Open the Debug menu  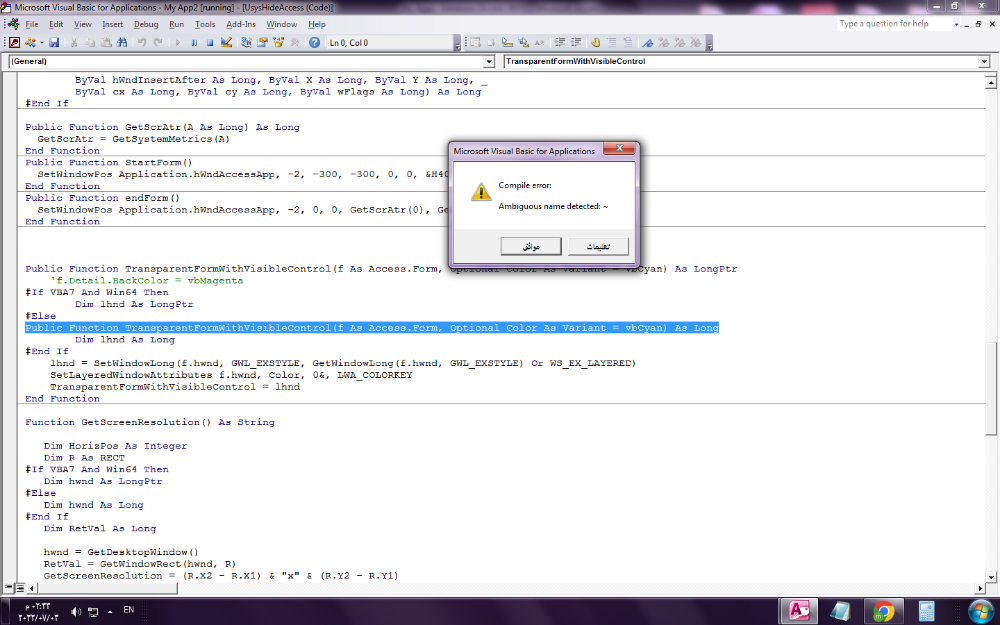click(x=146, y=24)
